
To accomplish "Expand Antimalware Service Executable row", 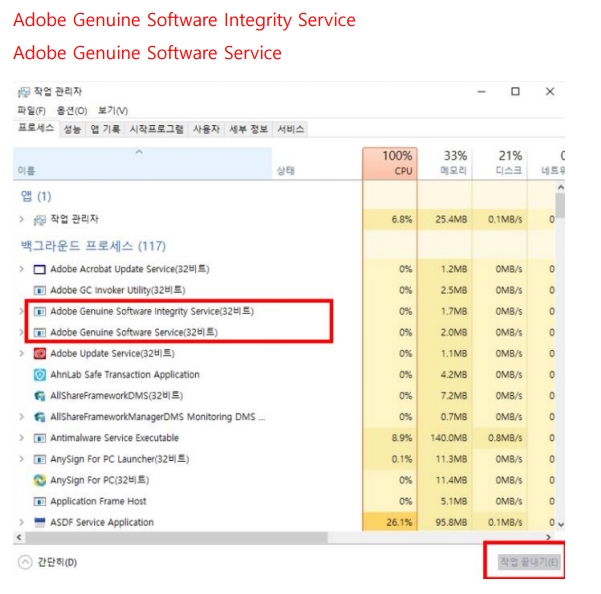I will tap(22, 438).
